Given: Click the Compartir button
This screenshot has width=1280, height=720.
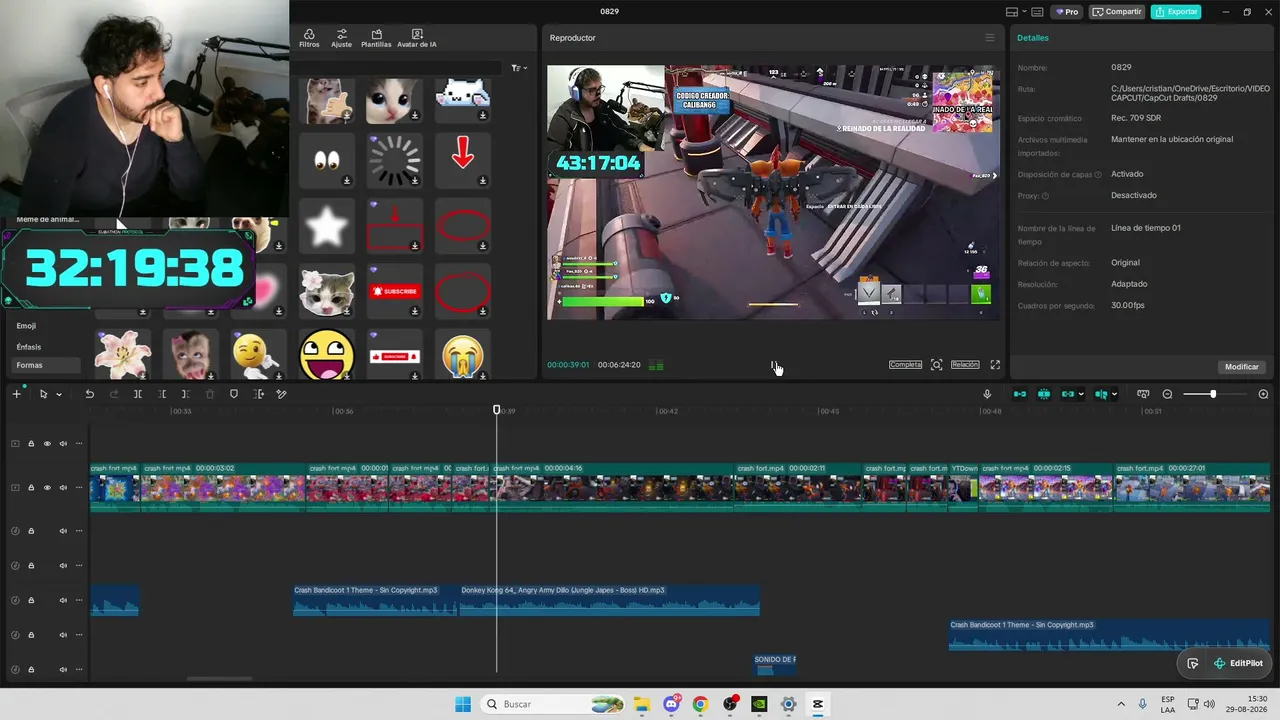Looking at the screenshot, I should [1117, 12].
